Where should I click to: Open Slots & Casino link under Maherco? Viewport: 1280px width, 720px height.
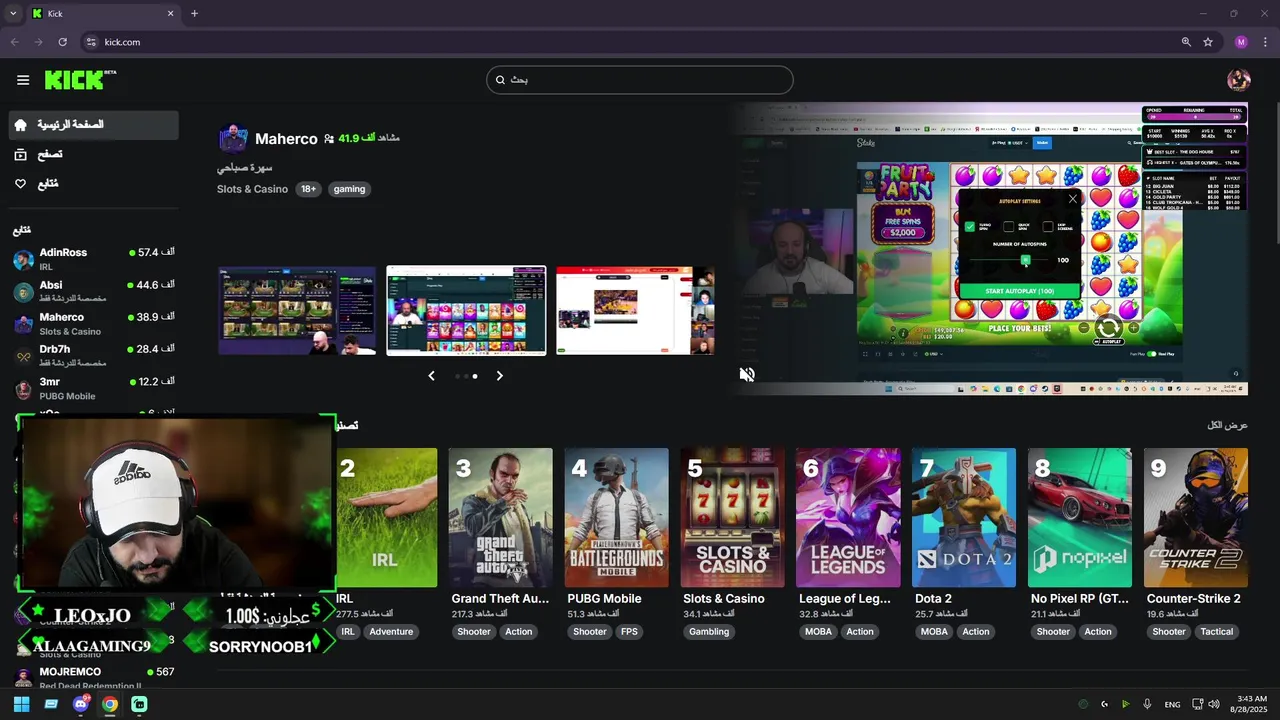point(252,189)
